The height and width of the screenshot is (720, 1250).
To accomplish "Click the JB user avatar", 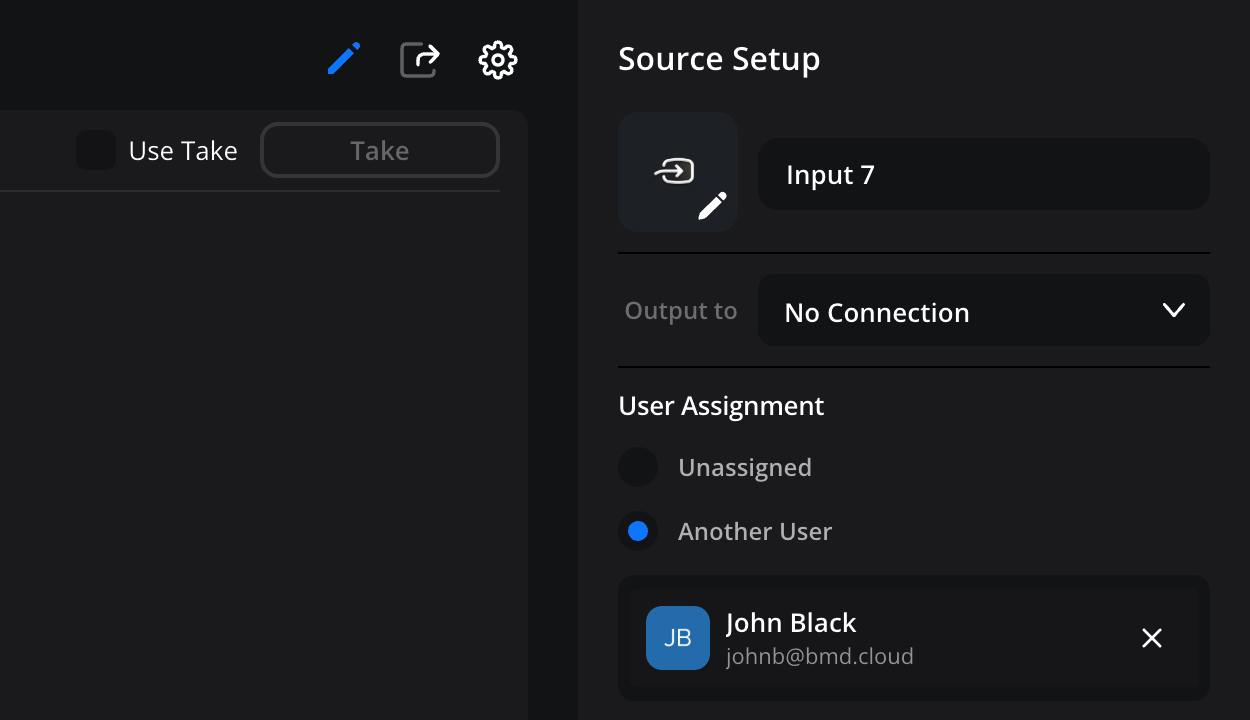I will tap(678, 638).
